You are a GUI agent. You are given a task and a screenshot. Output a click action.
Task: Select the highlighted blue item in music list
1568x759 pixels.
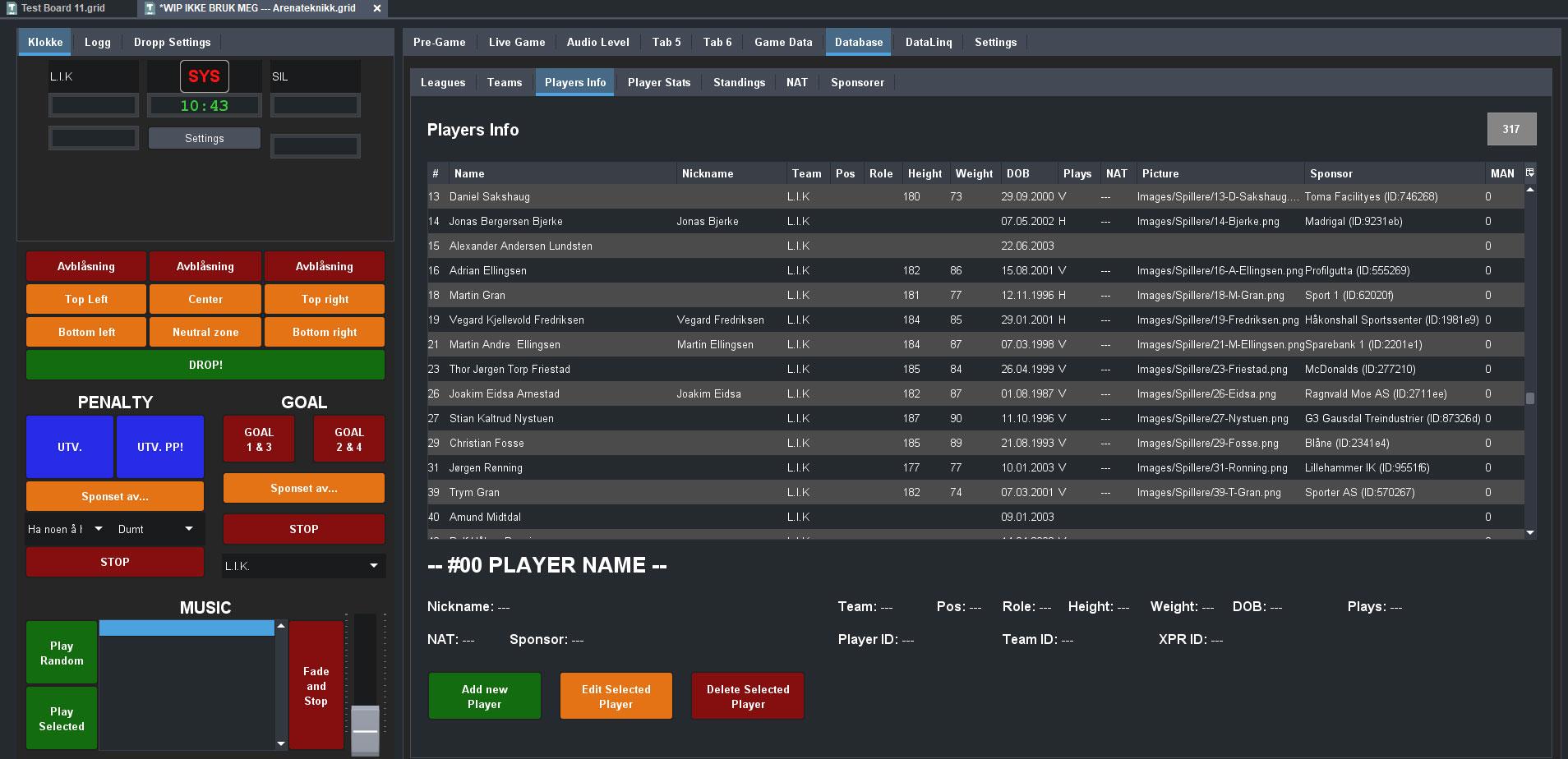point(187,628)
